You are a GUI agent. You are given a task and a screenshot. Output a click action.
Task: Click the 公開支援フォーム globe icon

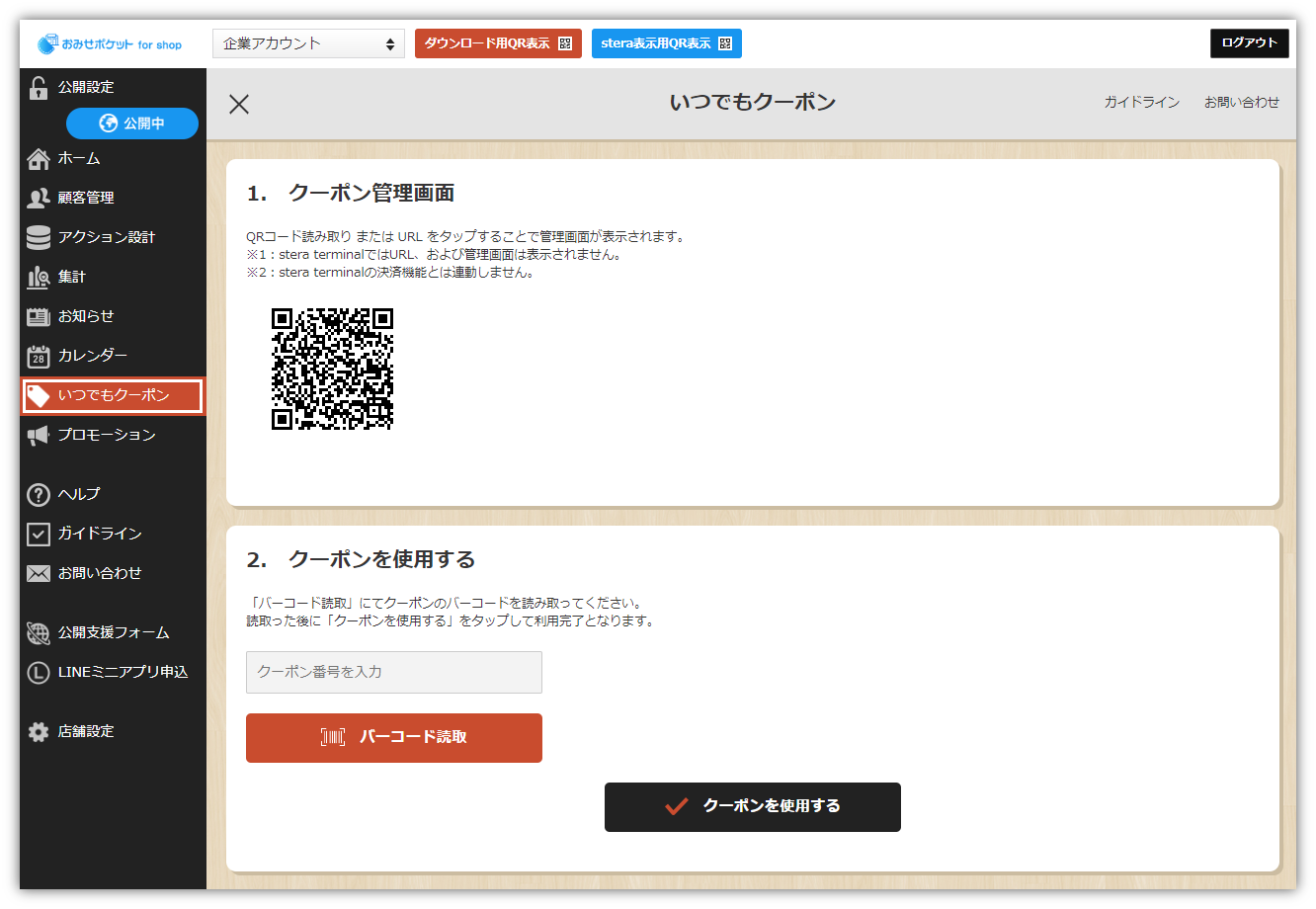point(39,633)
